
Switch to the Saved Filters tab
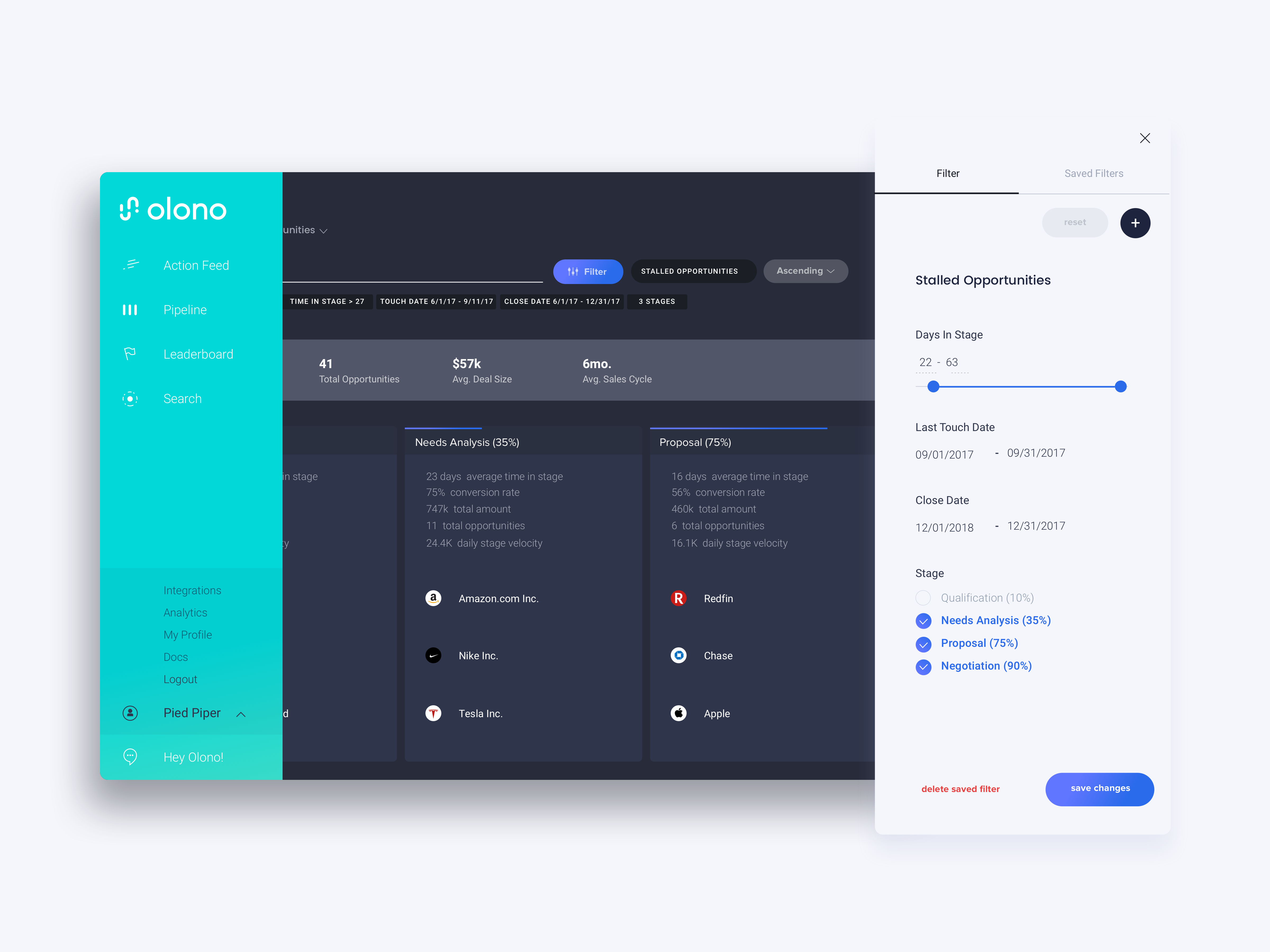pos(1093,173)
